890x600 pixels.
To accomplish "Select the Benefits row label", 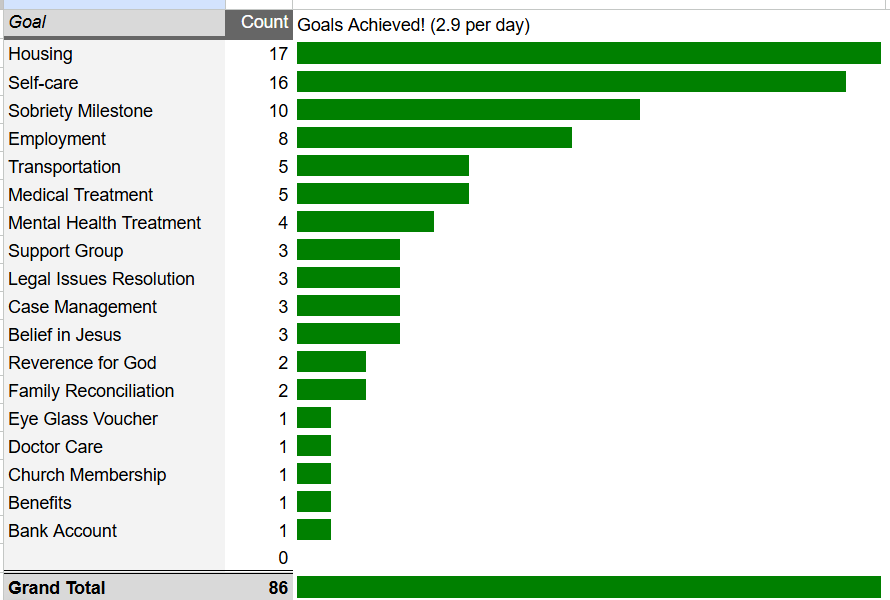I will click(40, 503).
